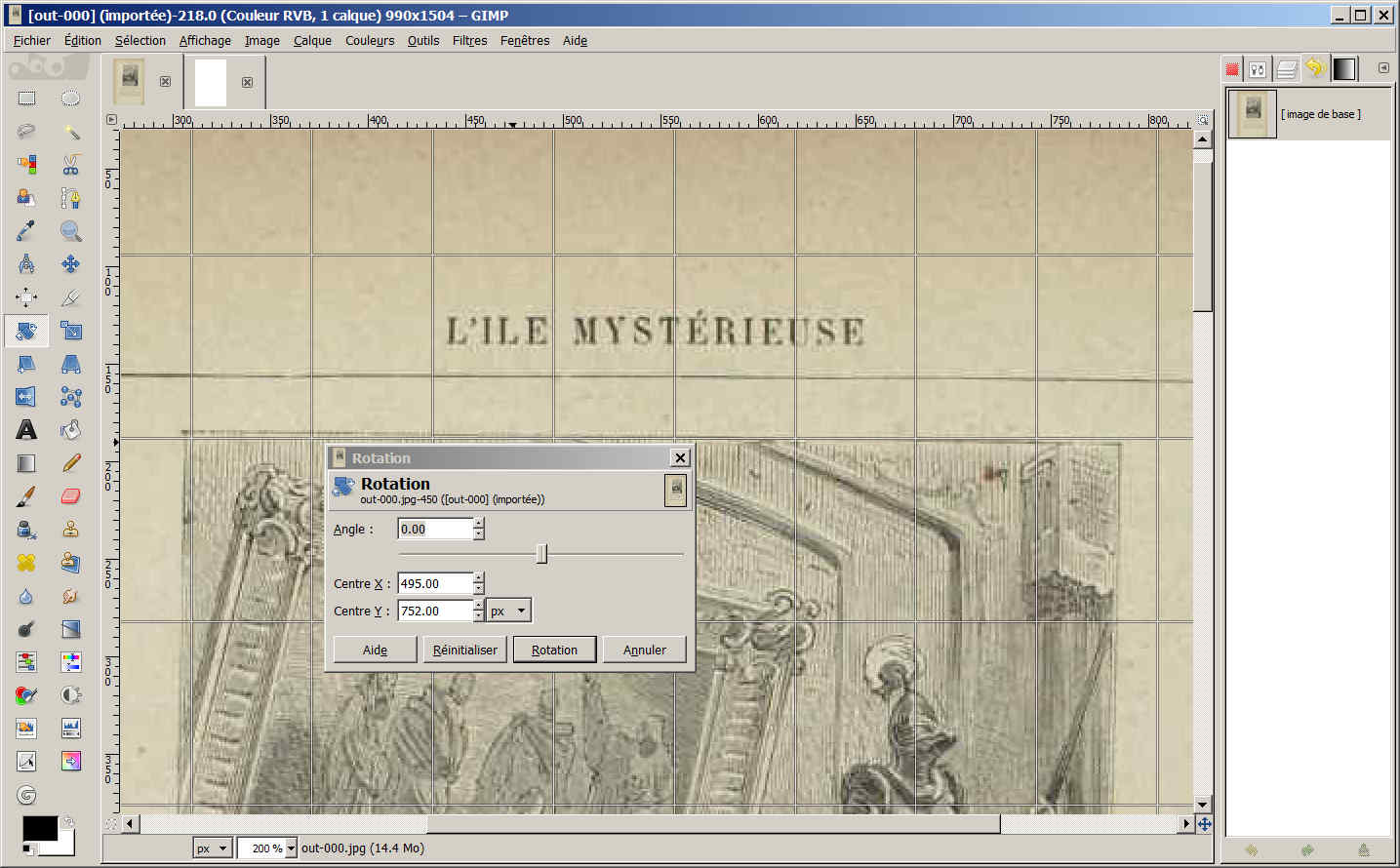Activate the Zoom magnifier tool

tap(70, 231)
